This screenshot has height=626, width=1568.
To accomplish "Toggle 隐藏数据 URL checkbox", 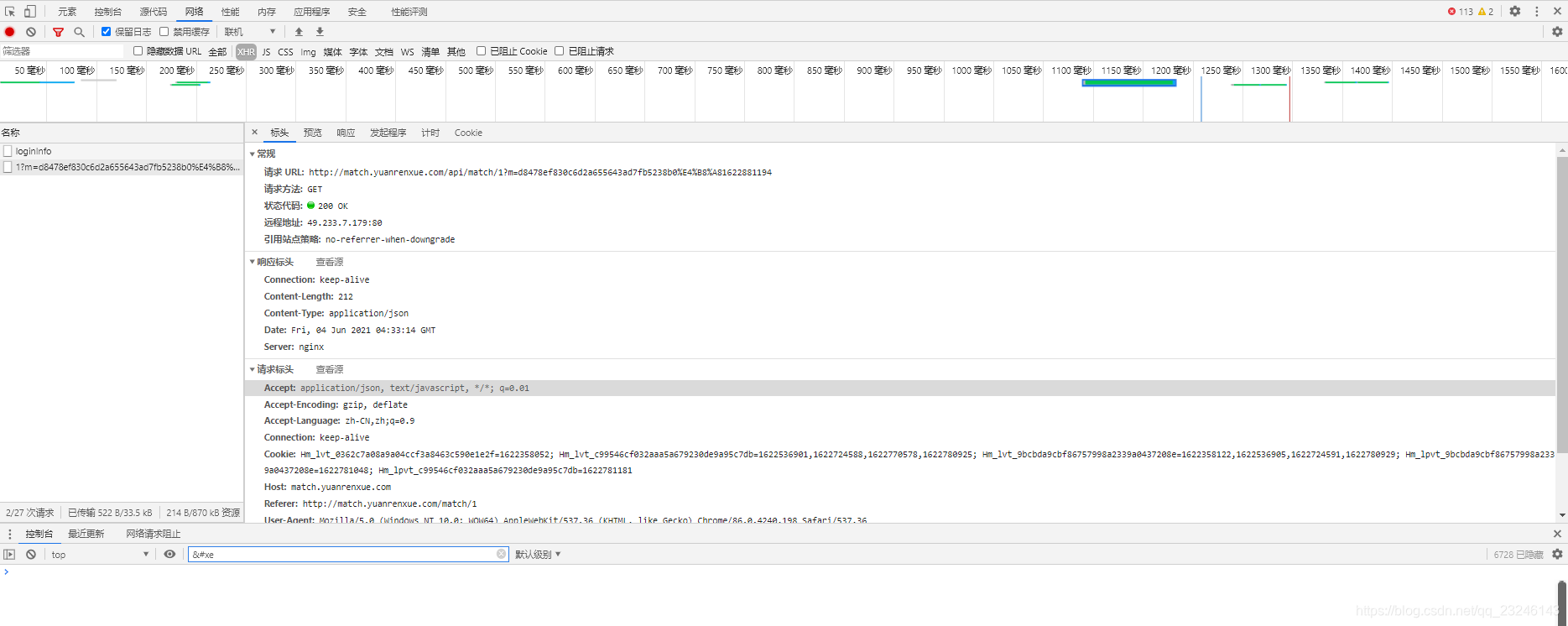I will click(138, 51).
